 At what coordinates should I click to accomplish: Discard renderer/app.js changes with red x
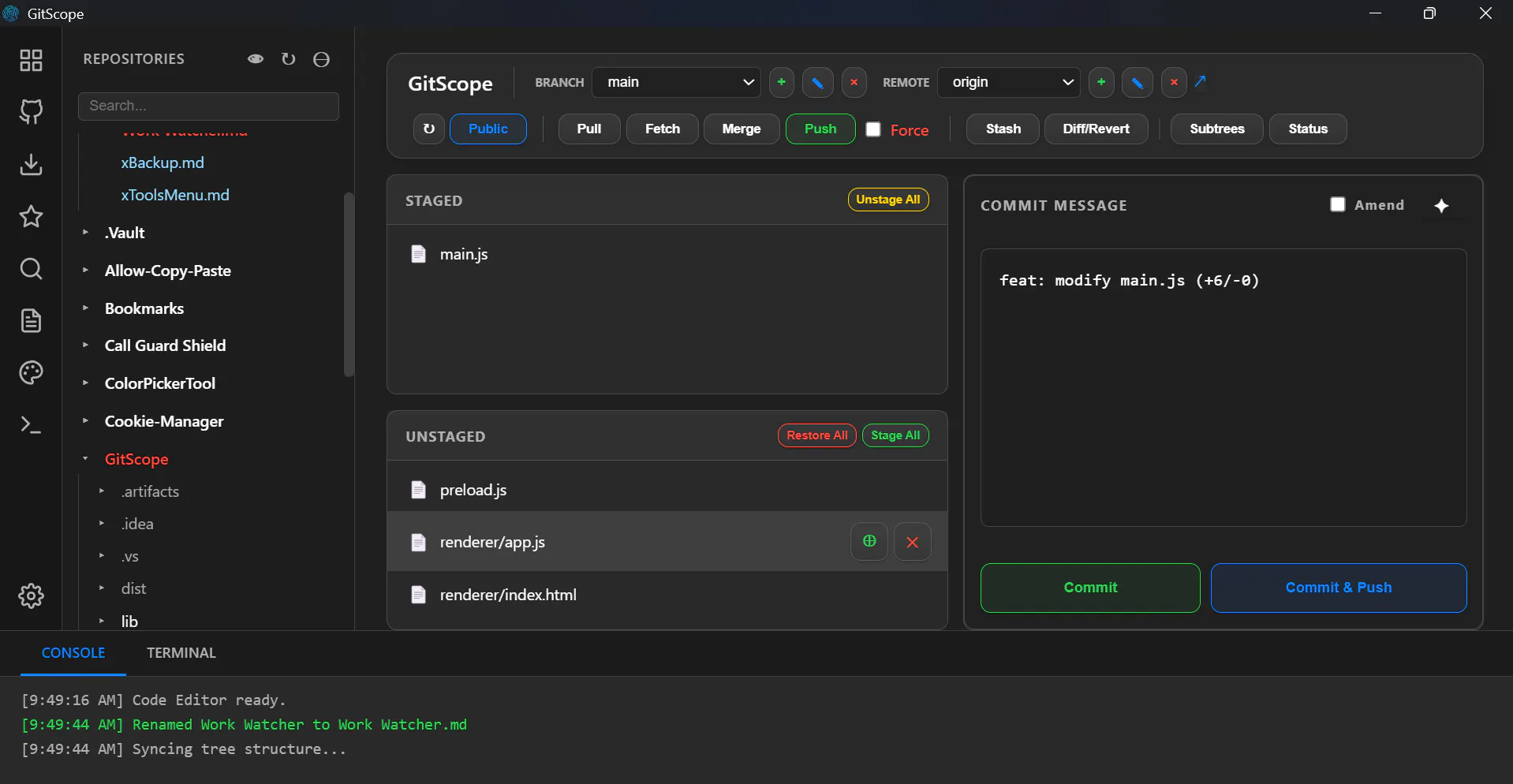[912, 541]
